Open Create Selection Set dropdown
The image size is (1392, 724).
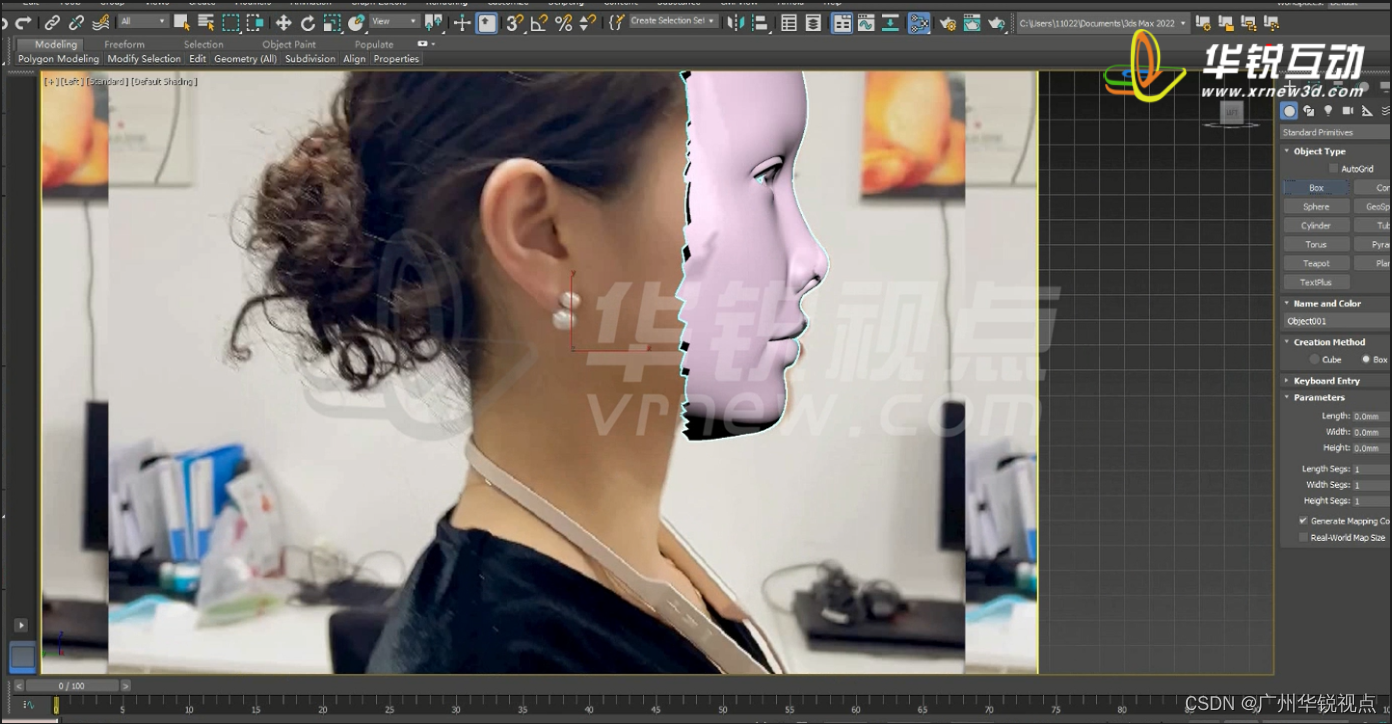(672, 21)
